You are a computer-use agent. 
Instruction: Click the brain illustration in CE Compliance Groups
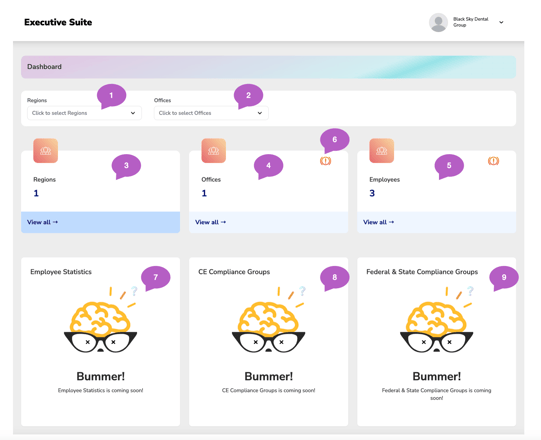pos(268,319)
